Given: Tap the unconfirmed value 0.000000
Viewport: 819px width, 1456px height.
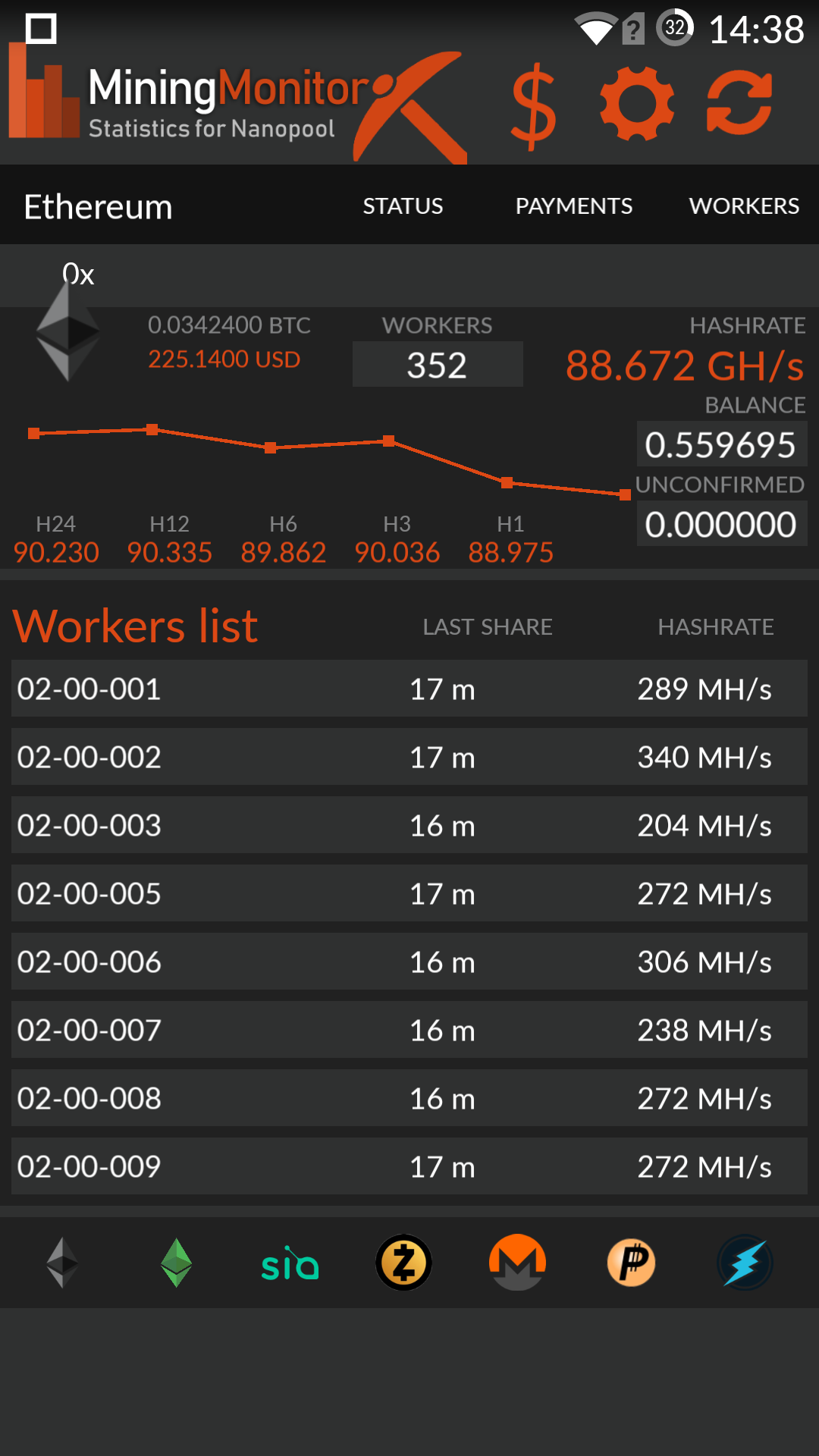Looking at the screenshot, I should 722,523.
